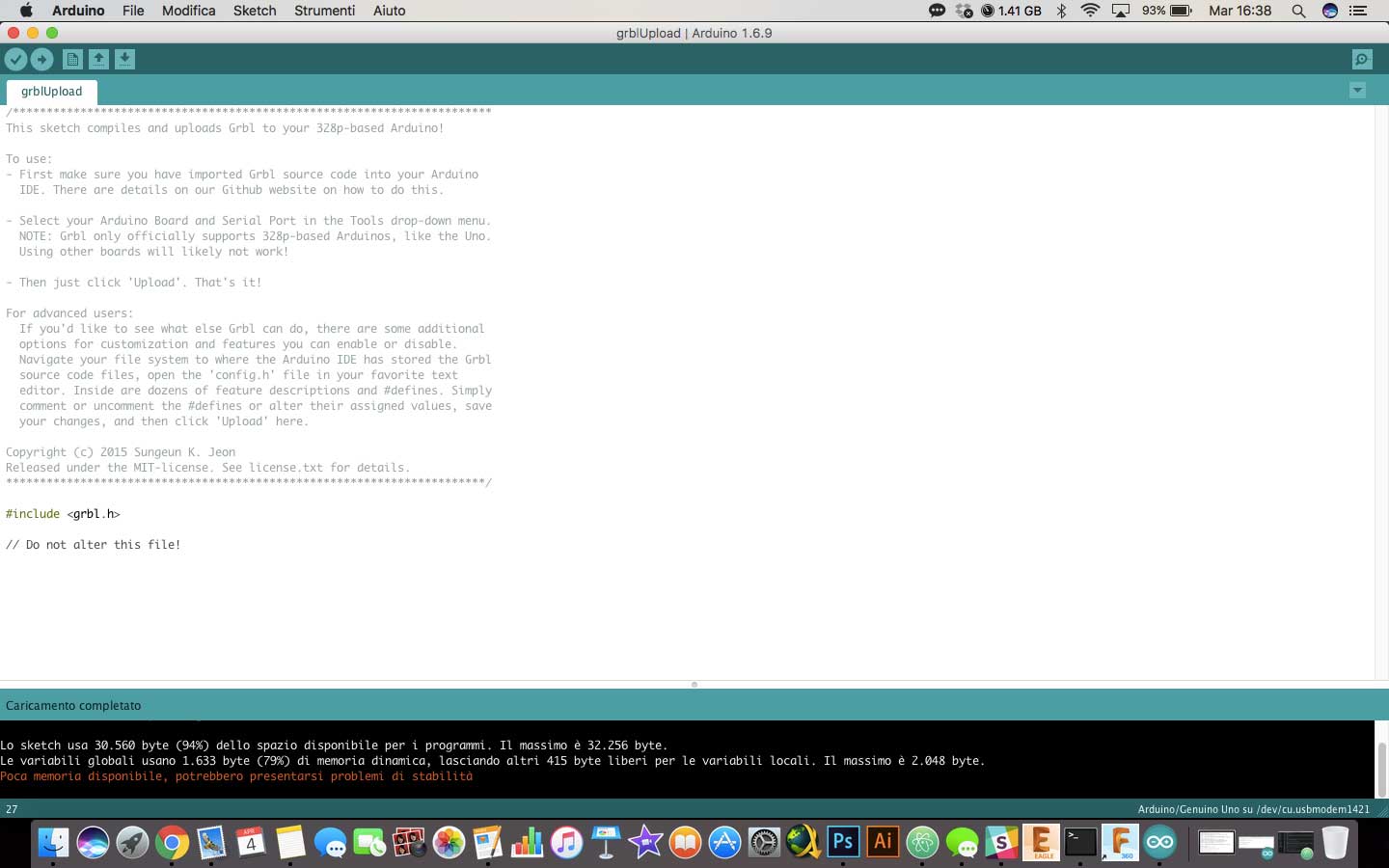
Task: Click the '#include <grbl.h>' code line
Action: 63,514
